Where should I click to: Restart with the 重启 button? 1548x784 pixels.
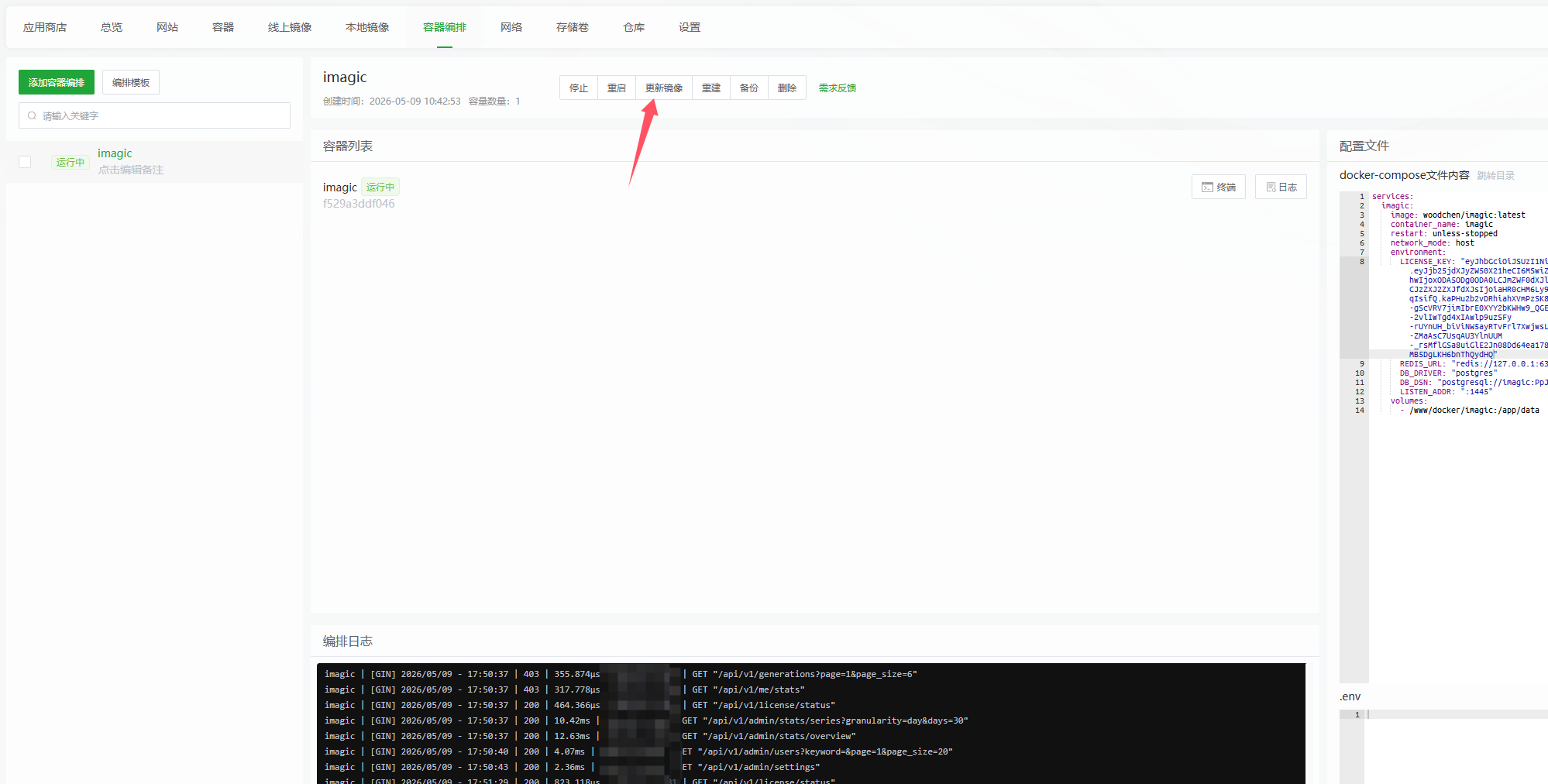coord(617,88)
